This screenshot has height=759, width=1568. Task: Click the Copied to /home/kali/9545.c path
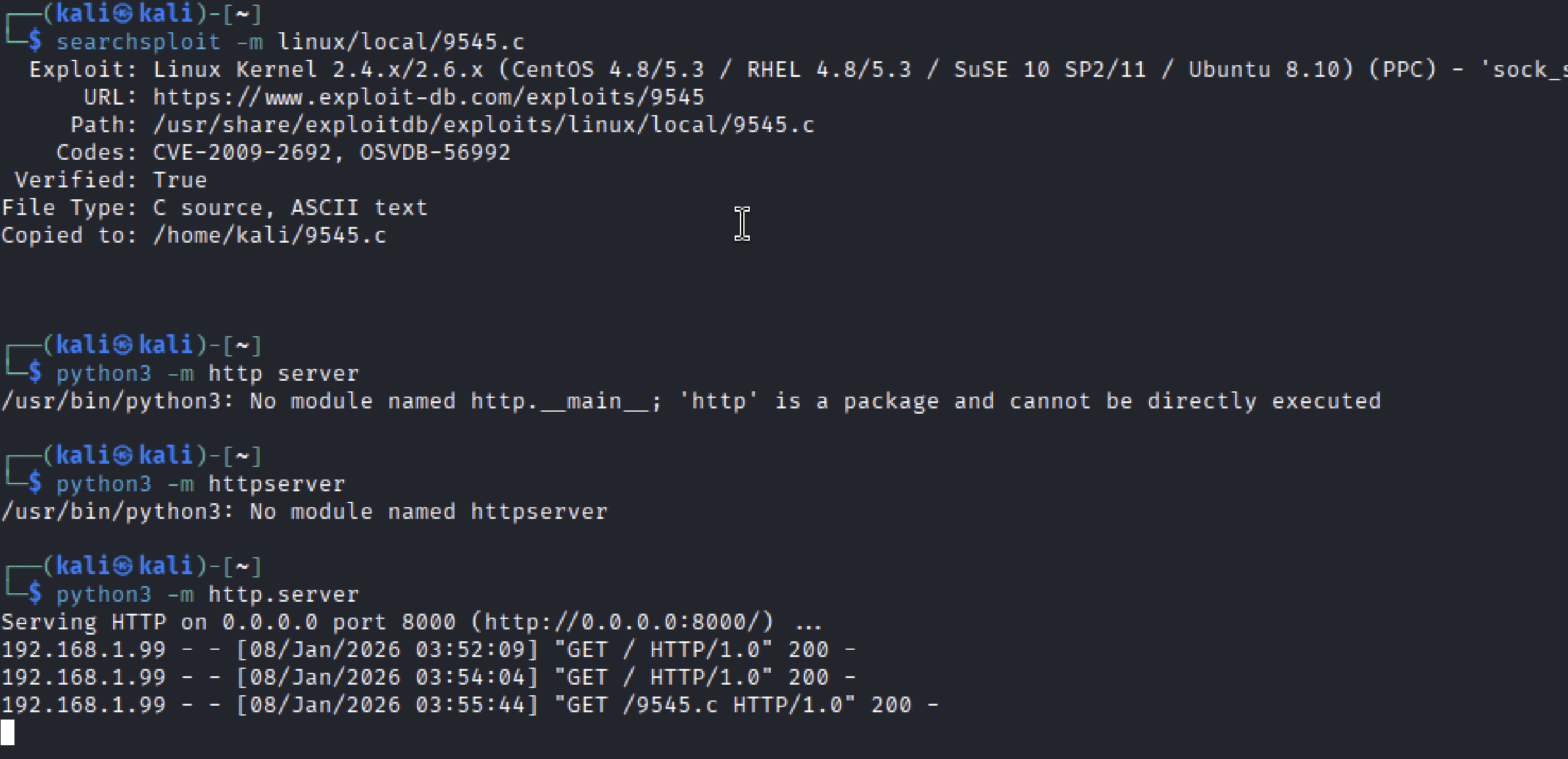[270, 235]
